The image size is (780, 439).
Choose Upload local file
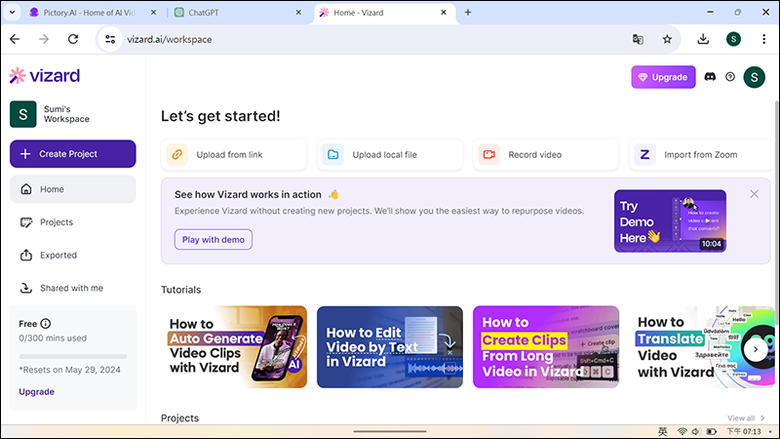coord(390,155)
